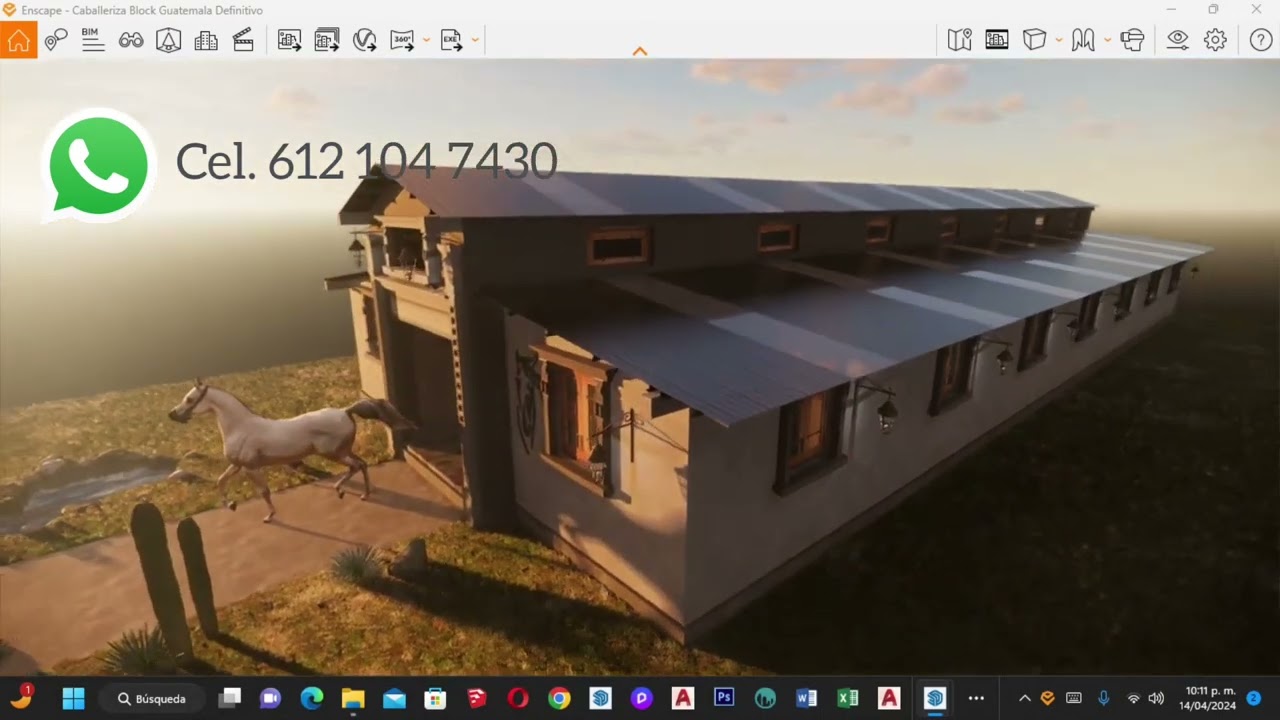This screenshot has width=1280, height=720.
Task: Collapse the toolbar with orange chevron
Action: 640,51
